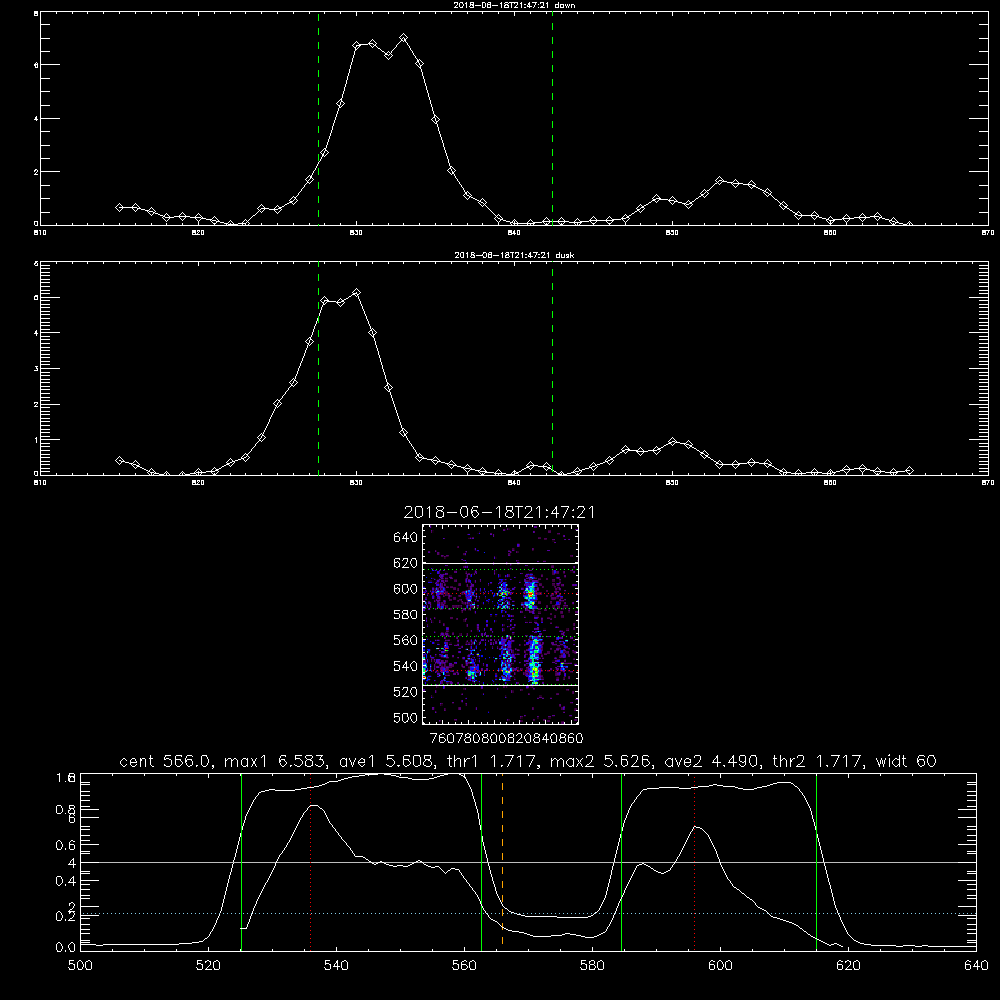The width and height of the screenshot is (1000, 1000).
Task: Click the right red dotted line in bottom plot
Action: coord(695,861)
